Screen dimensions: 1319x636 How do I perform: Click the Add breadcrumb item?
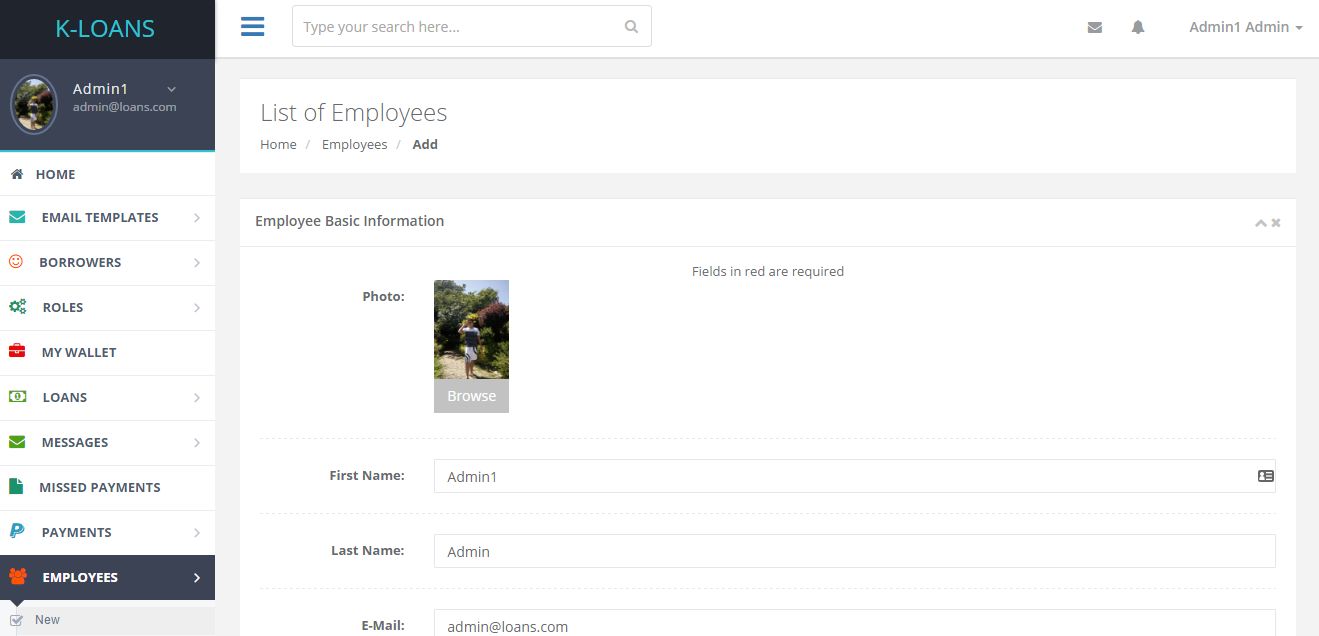point(425,144)
